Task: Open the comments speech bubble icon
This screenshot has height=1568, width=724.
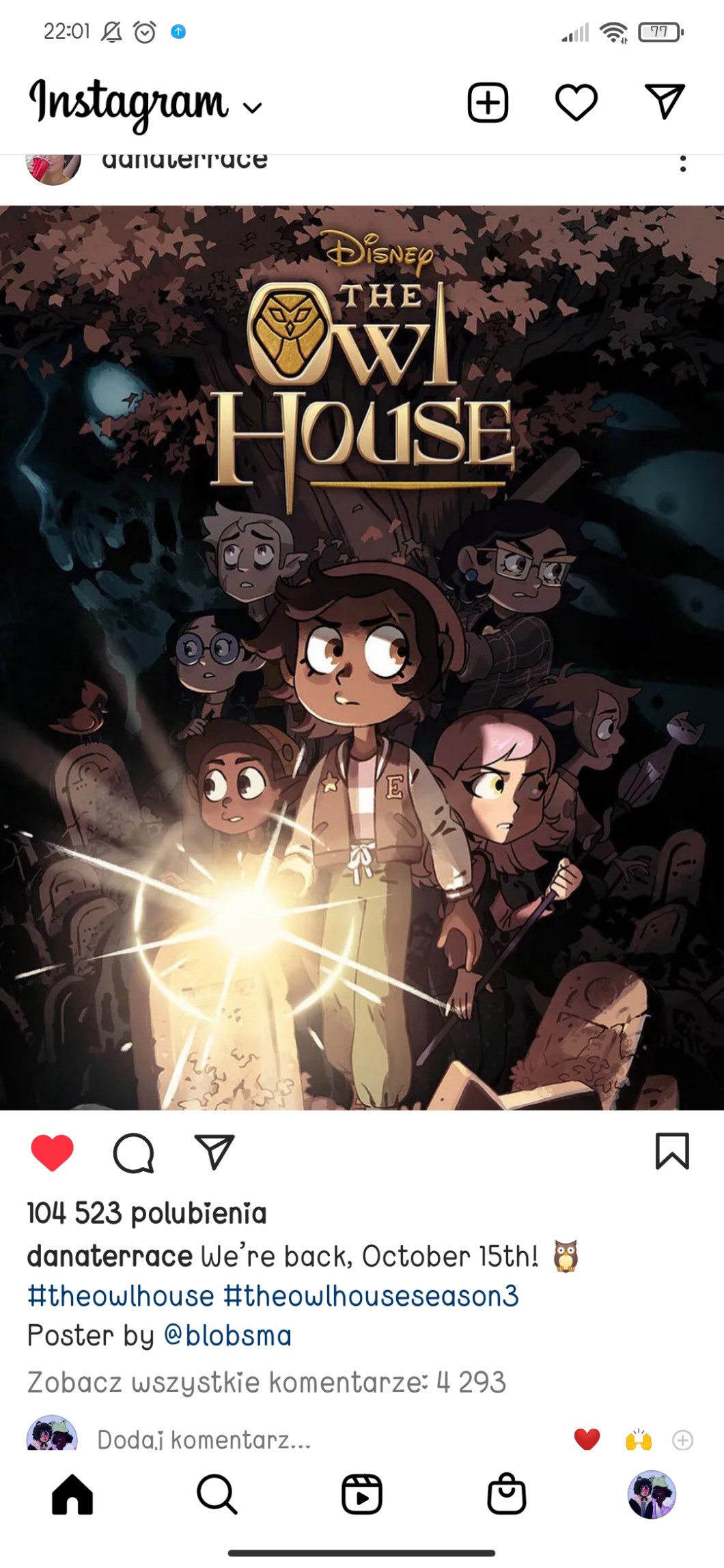Action: (x=133, y=1153)
